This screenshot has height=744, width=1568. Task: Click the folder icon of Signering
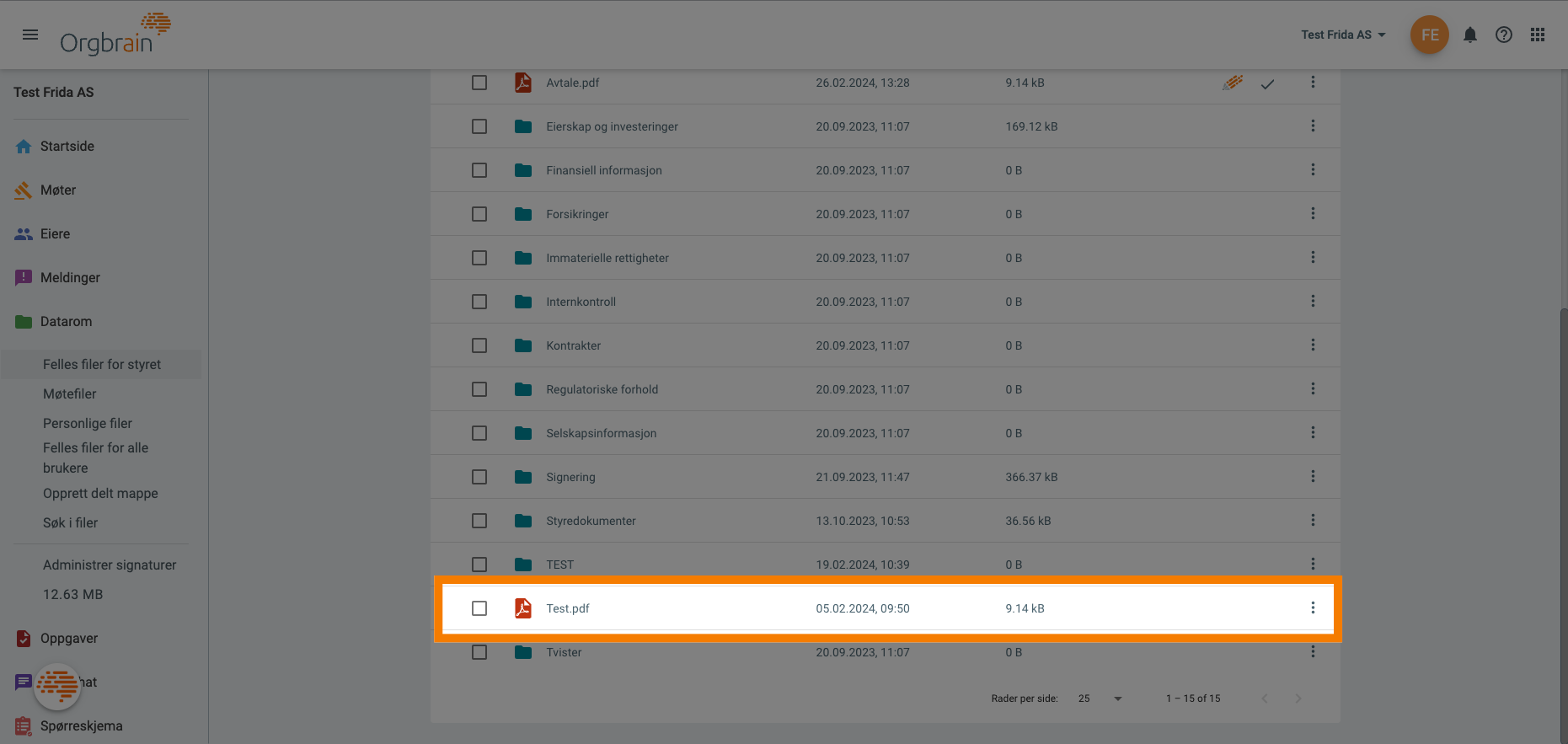523,477
